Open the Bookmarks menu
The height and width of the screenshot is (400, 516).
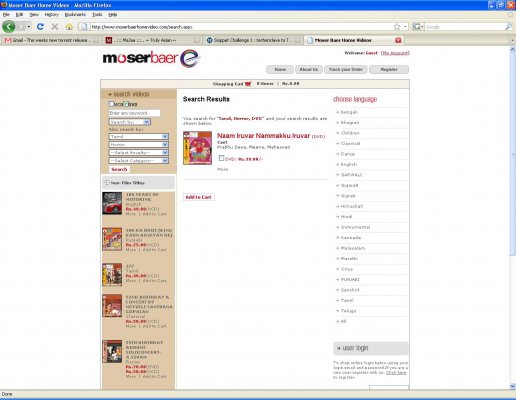click(75, 15)
